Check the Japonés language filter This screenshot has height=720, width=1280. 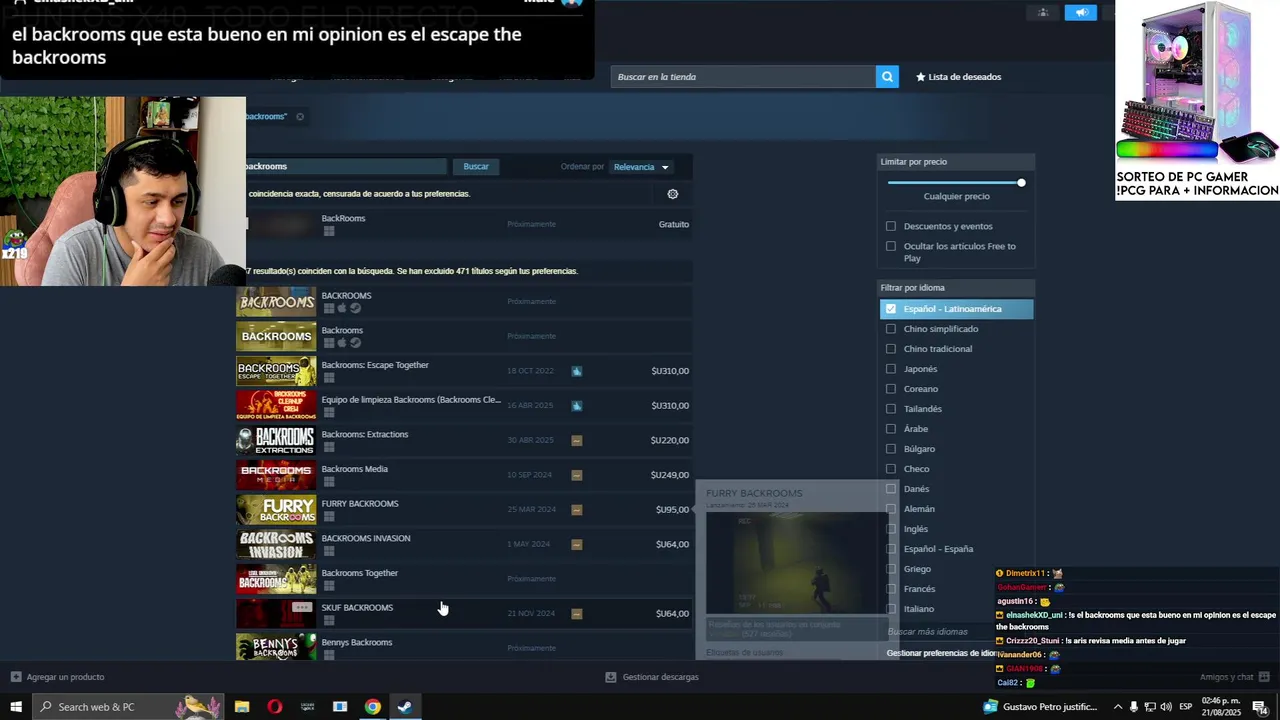click(891, 369)
